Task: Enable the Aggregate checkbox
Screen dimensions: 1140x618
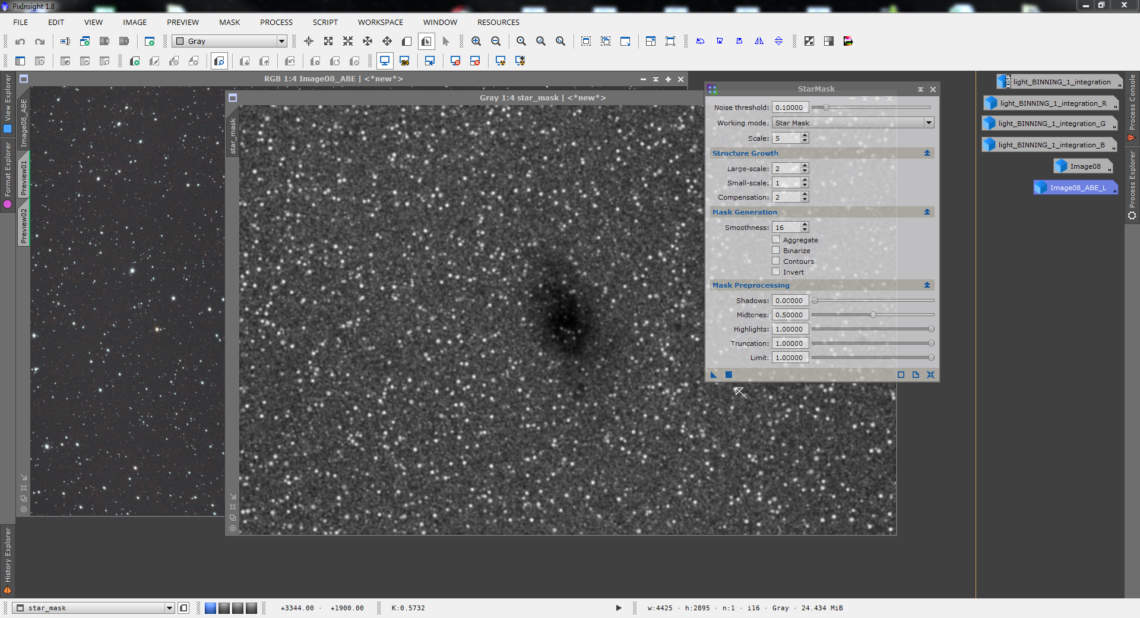Action: (777, 239)
